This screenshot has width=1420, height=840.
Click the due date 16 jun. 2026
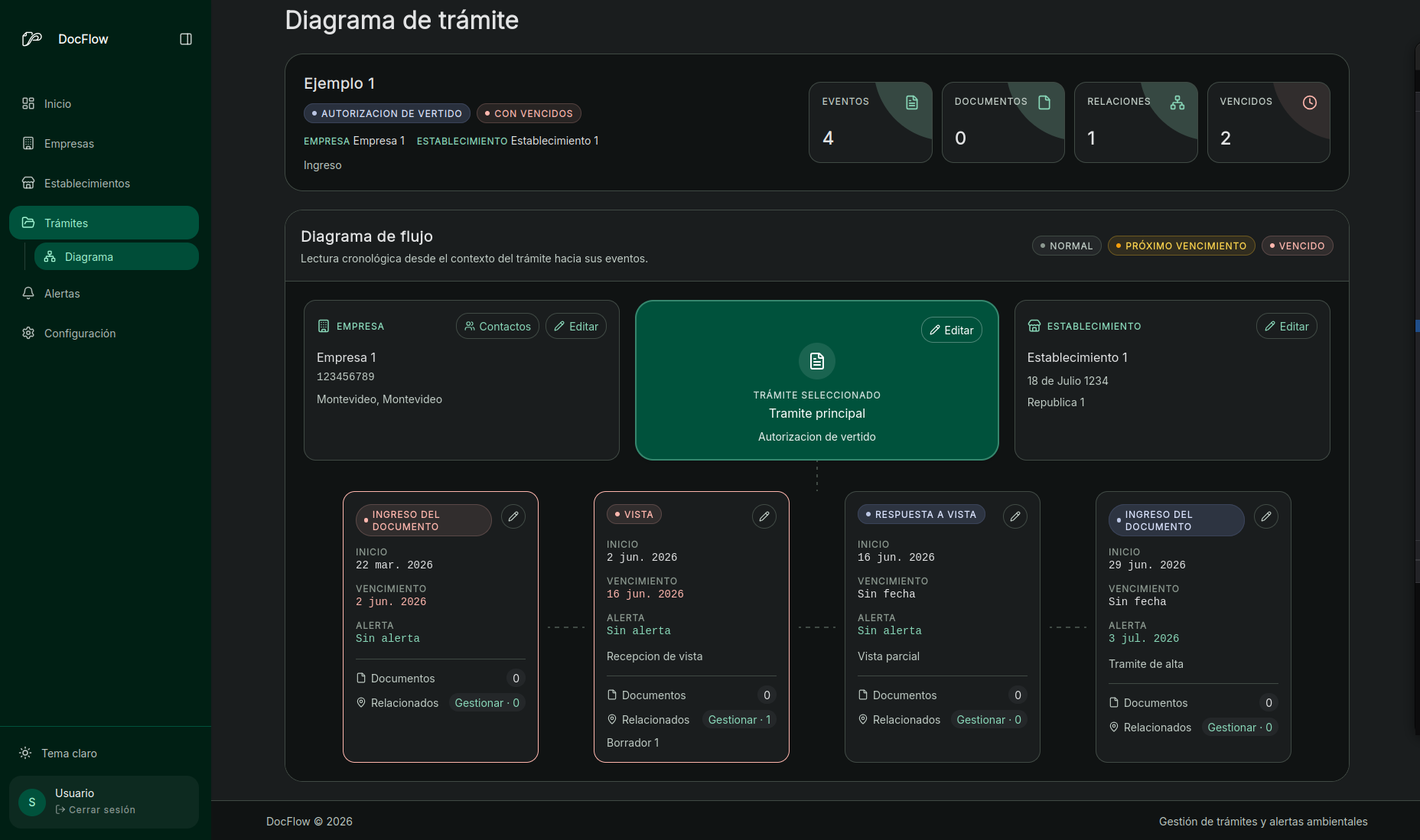(645, 594)
